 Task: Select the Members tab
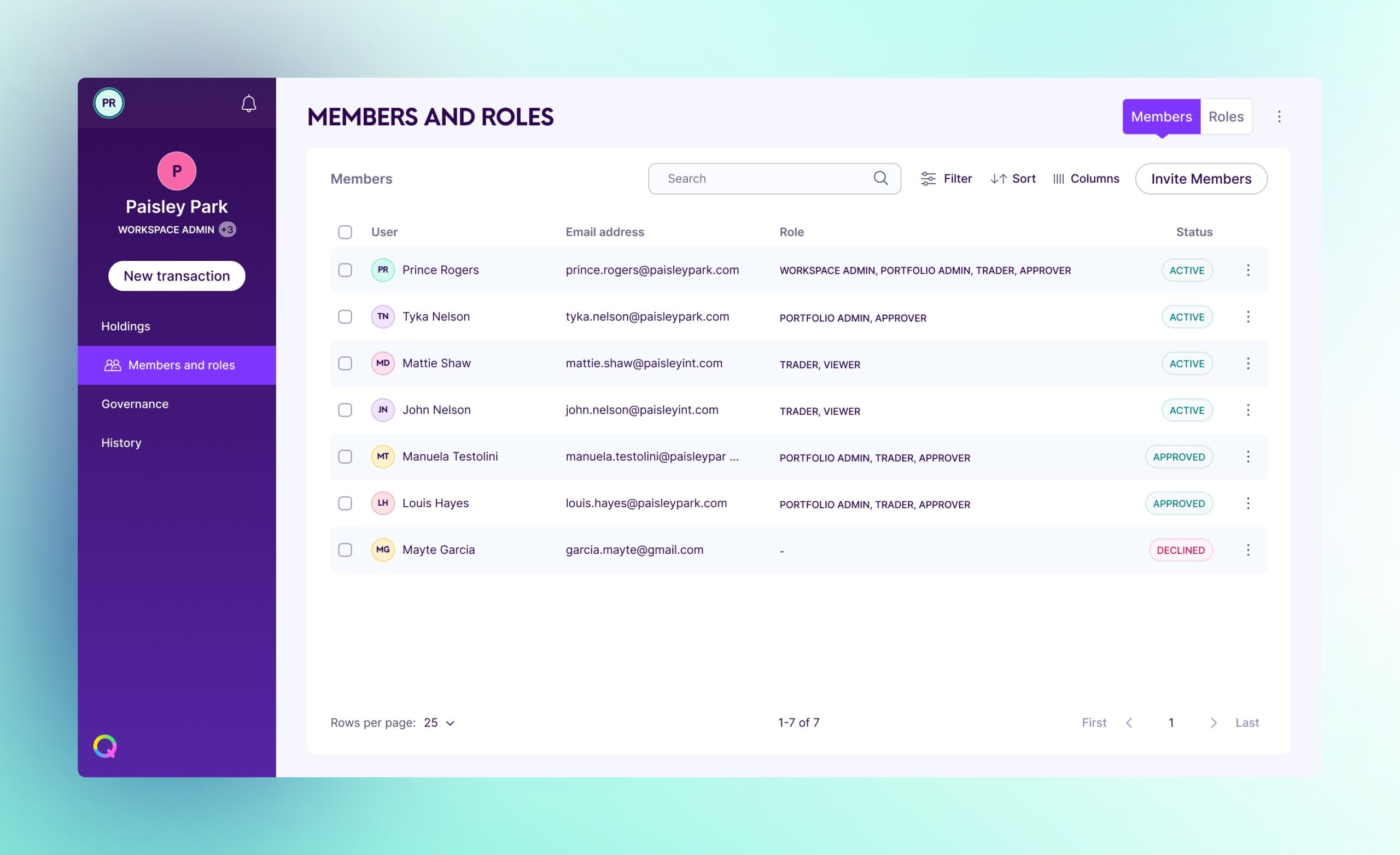(1161, 116)
